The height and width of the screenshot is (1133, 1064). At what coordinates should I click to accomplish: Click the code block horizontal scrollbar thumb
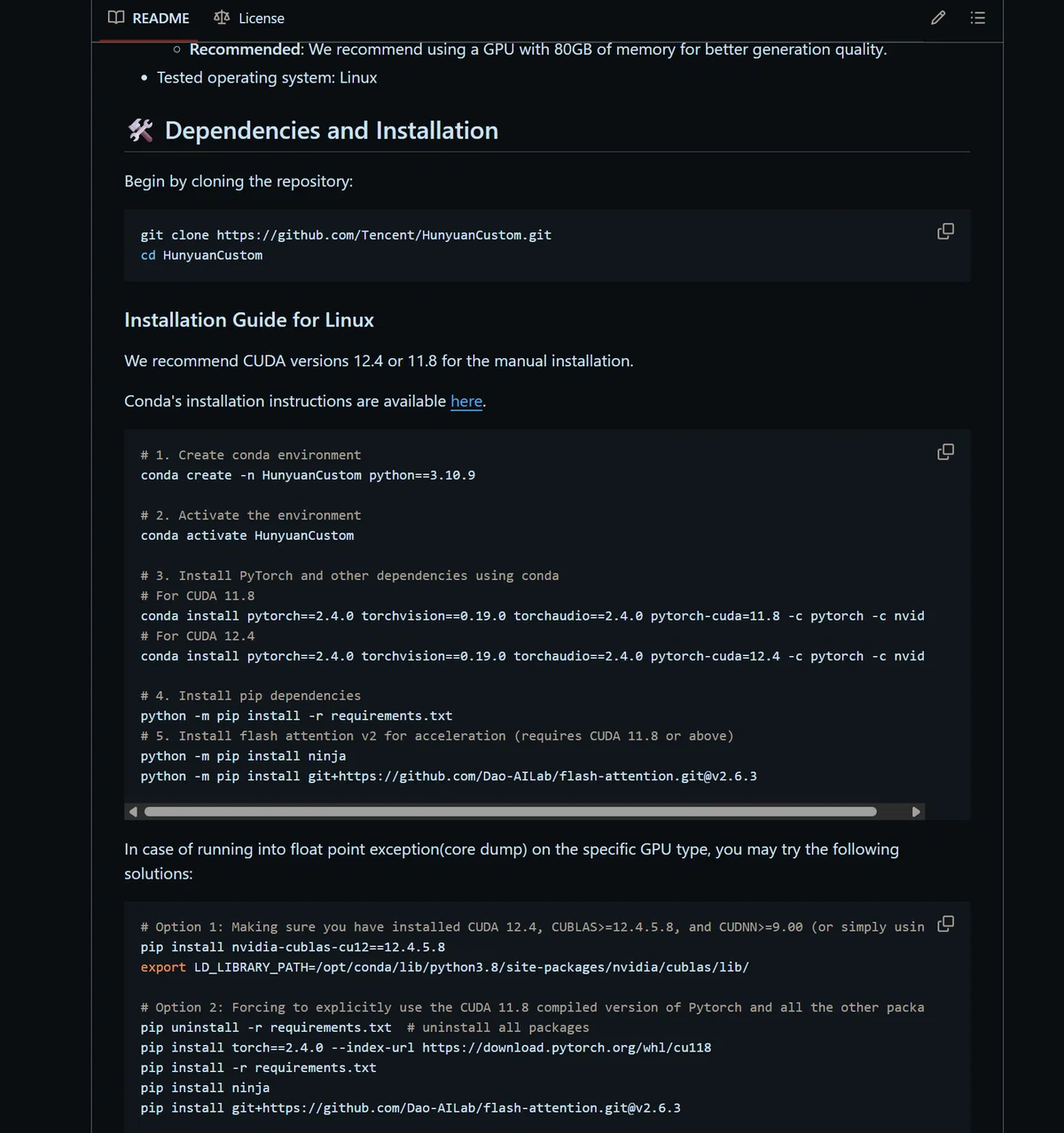(511, 811)
